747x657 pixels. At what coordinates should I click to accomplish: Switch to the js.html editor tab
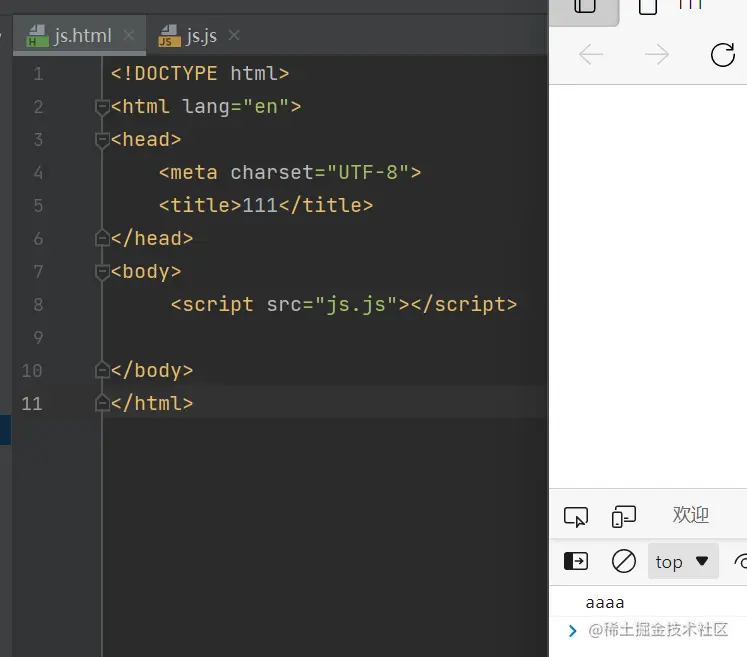tap(79, 36)
